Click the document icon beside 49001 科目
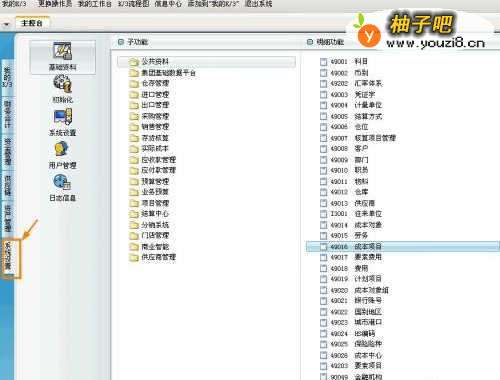Screen dimensions: 500x380 (x=323, y=62)
